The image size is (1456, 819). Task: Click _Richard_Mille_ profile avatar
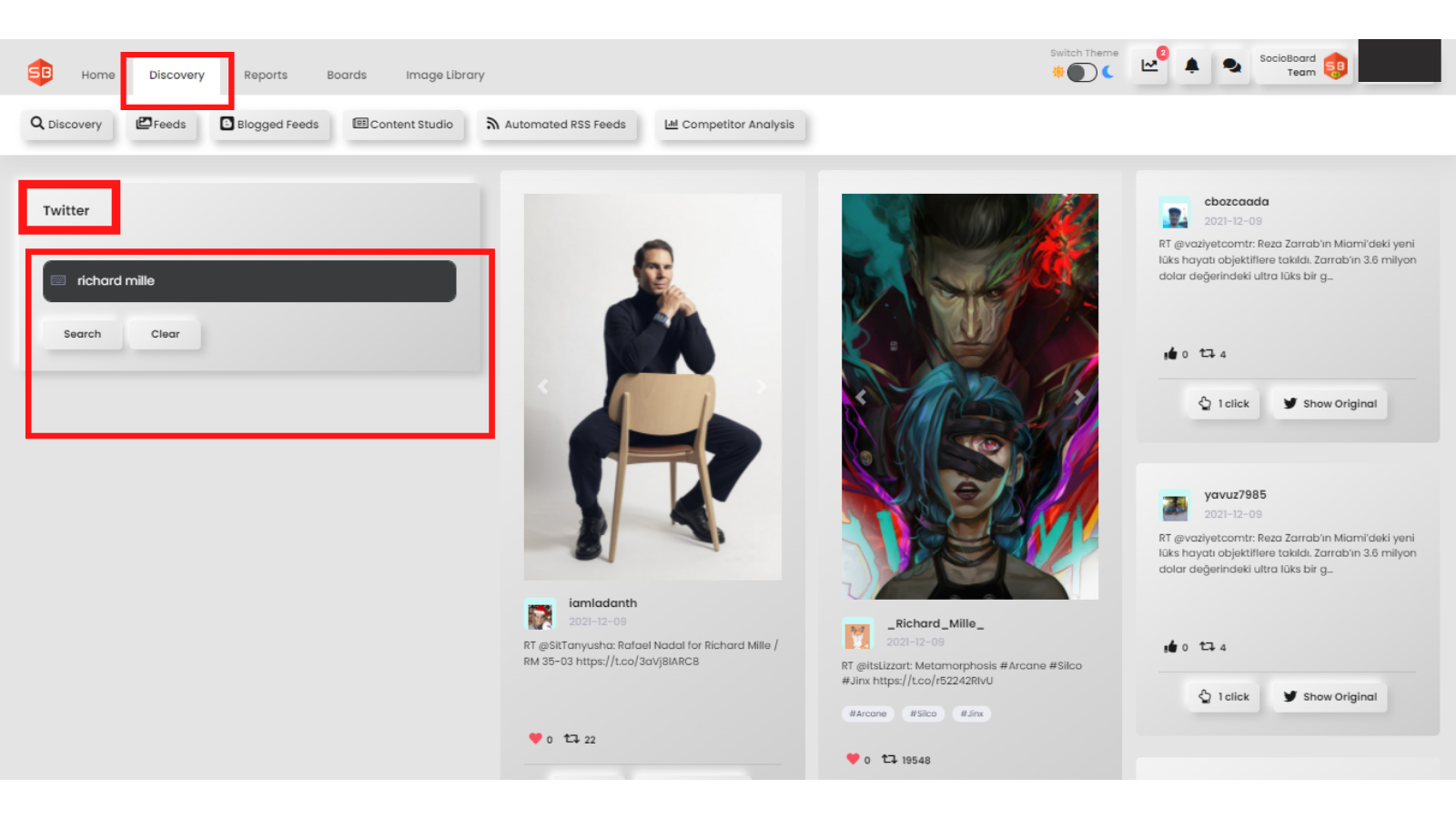[x=857, y=635]
